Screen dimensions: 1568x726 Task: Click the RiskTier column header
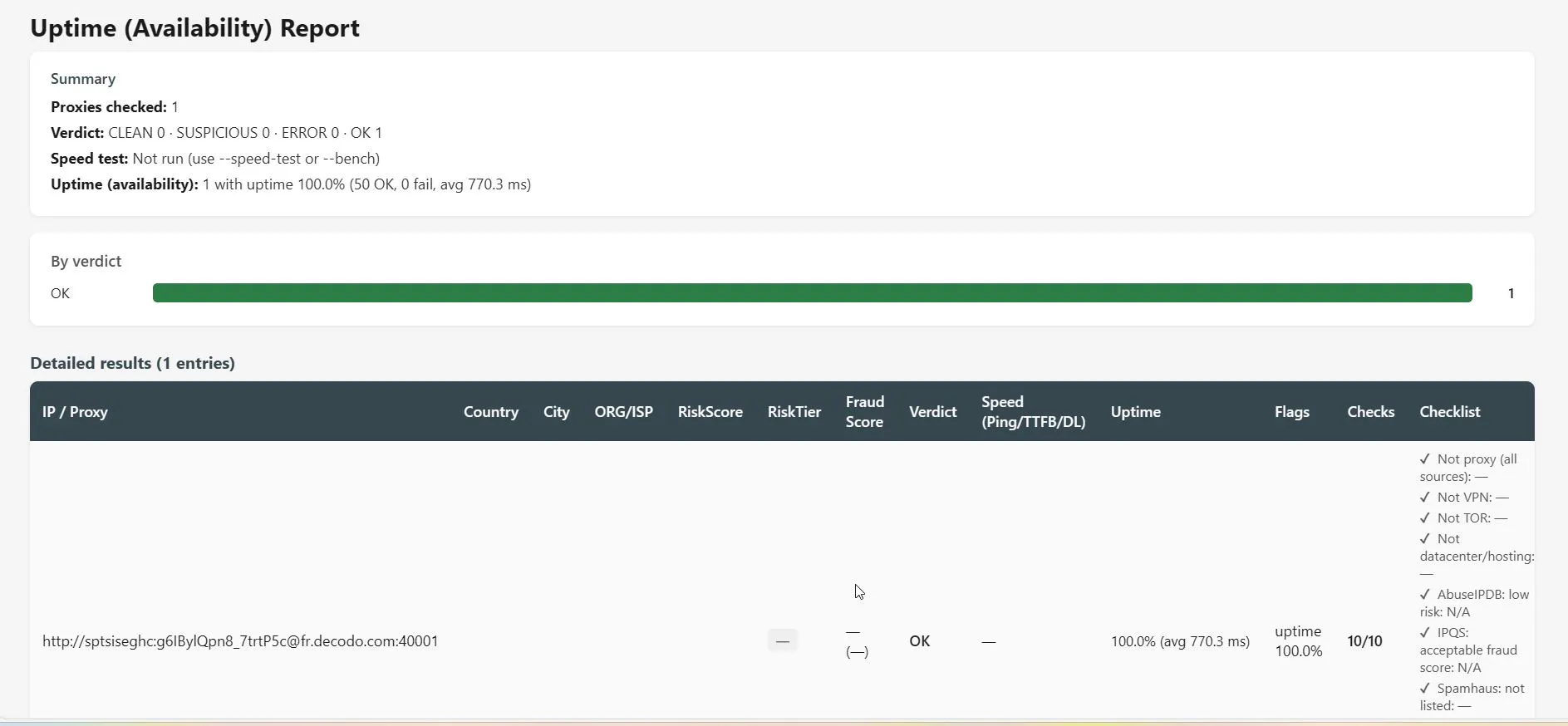point(794,412)
